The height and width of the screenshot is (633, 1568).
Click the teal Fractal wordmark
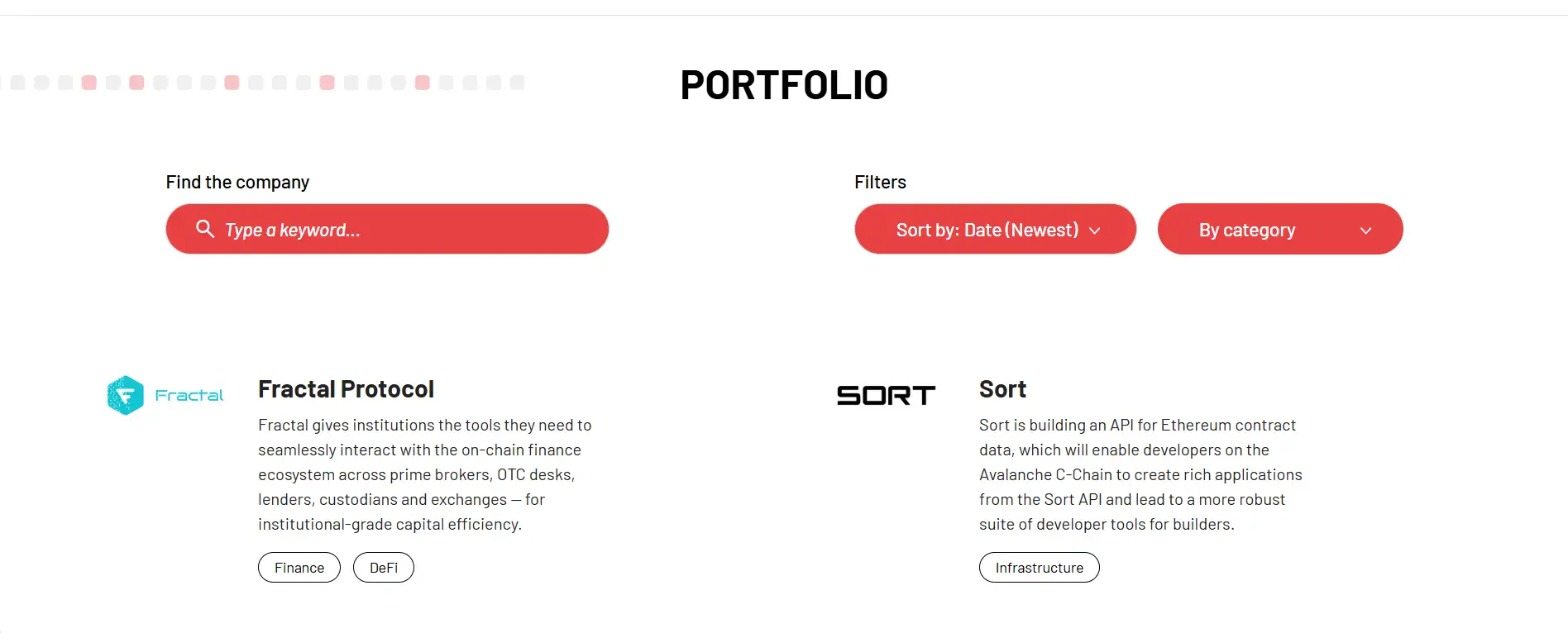coord(189,396)
